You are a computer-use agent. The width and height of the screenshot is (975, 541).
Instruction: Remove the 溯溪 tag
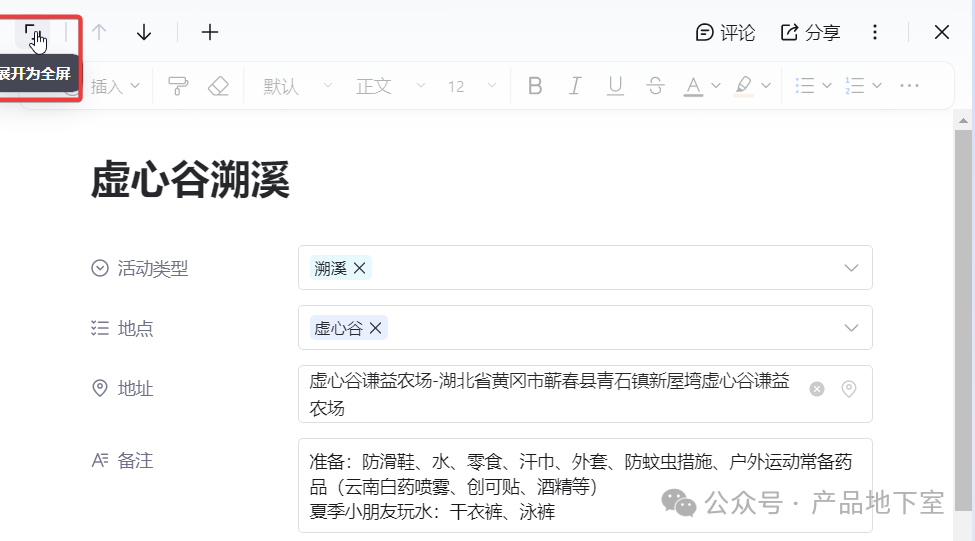pyautogui.click(x=359, y=268)
